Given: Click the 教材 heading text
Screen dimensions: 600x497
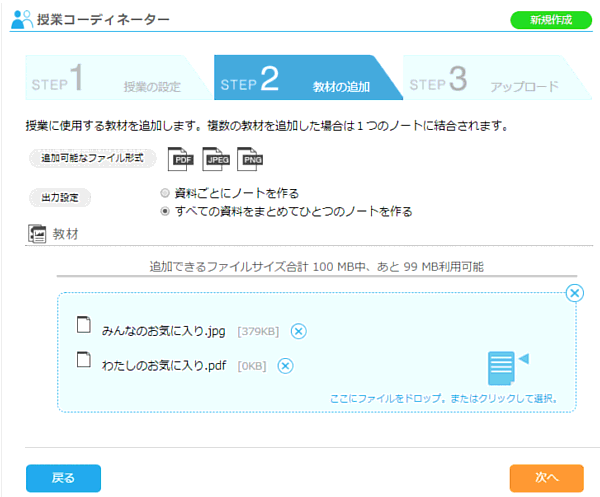Looking at the screenshot, I should tap(65, 234).
